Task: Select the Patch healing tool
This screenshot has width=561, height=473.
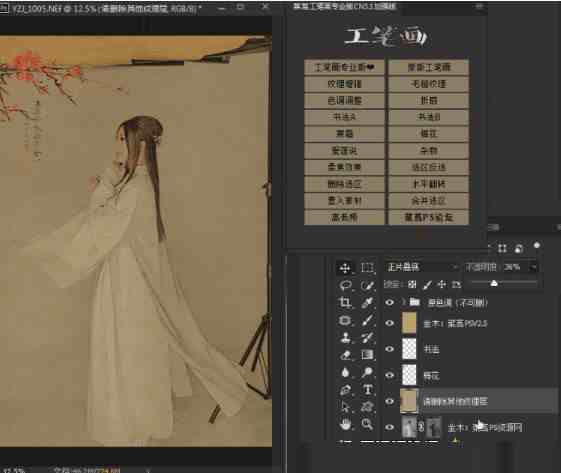Action: pos(345,320)
